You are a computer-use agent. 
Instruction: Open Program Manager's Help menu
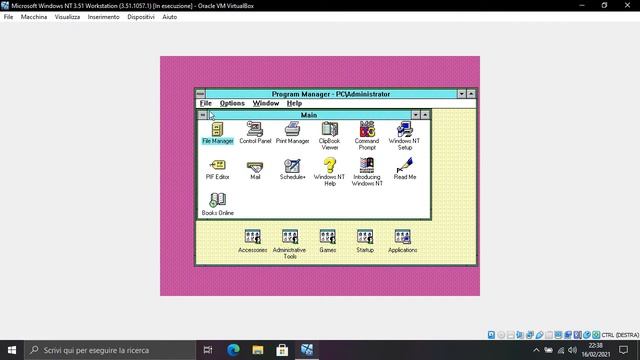[x=294, y=104]
